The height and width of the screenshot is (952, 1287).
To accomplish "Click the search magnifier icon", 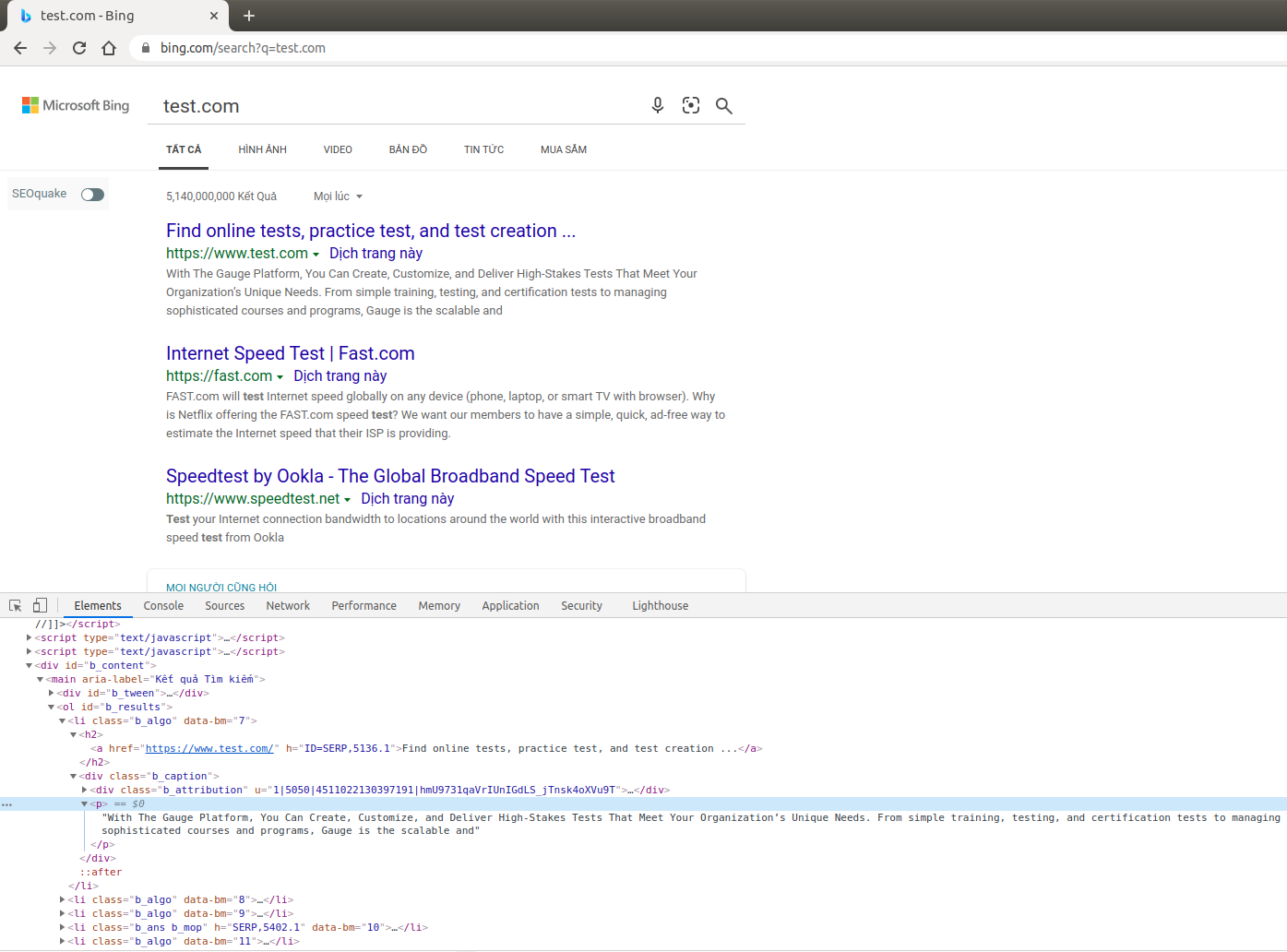I will pyautogui.click(x=724, y=105).
